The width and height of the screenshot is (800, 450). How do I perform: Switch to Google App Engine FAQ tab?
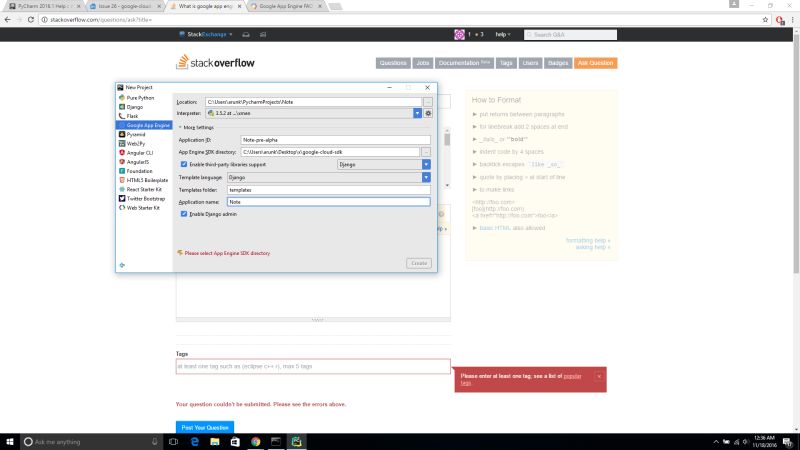[x=286, y=6]
